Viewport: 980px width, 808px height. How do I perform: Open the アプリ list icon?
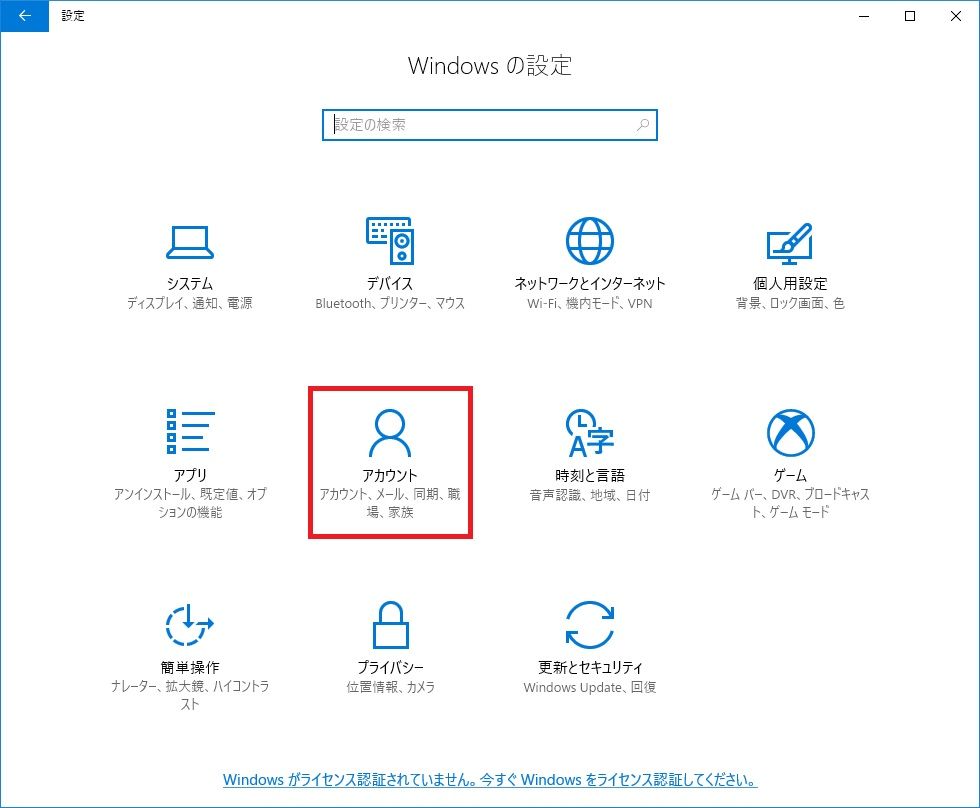point(190,432)
